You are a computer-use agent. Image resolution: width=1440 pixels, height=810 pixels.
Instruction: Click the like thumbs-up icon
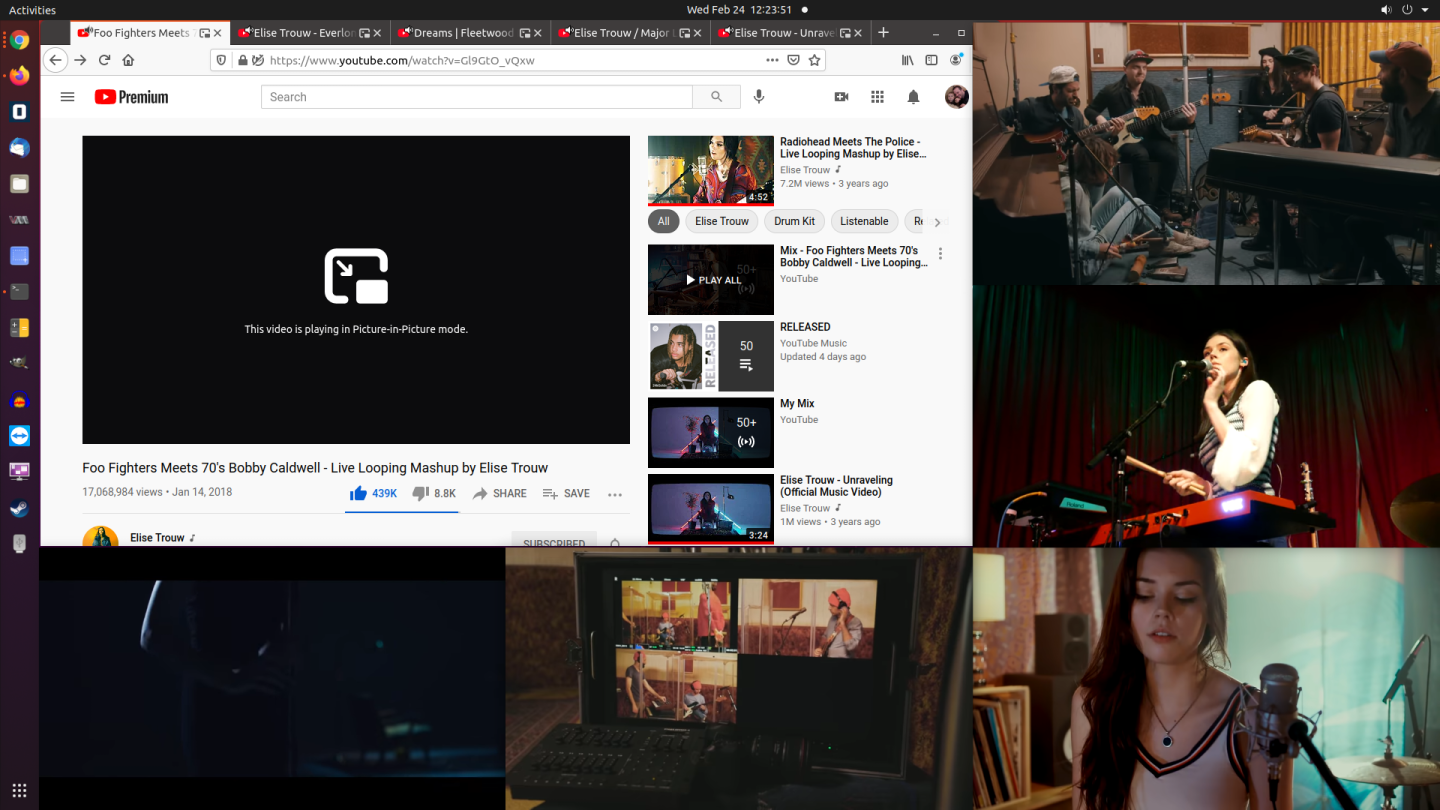pos(357,492)
